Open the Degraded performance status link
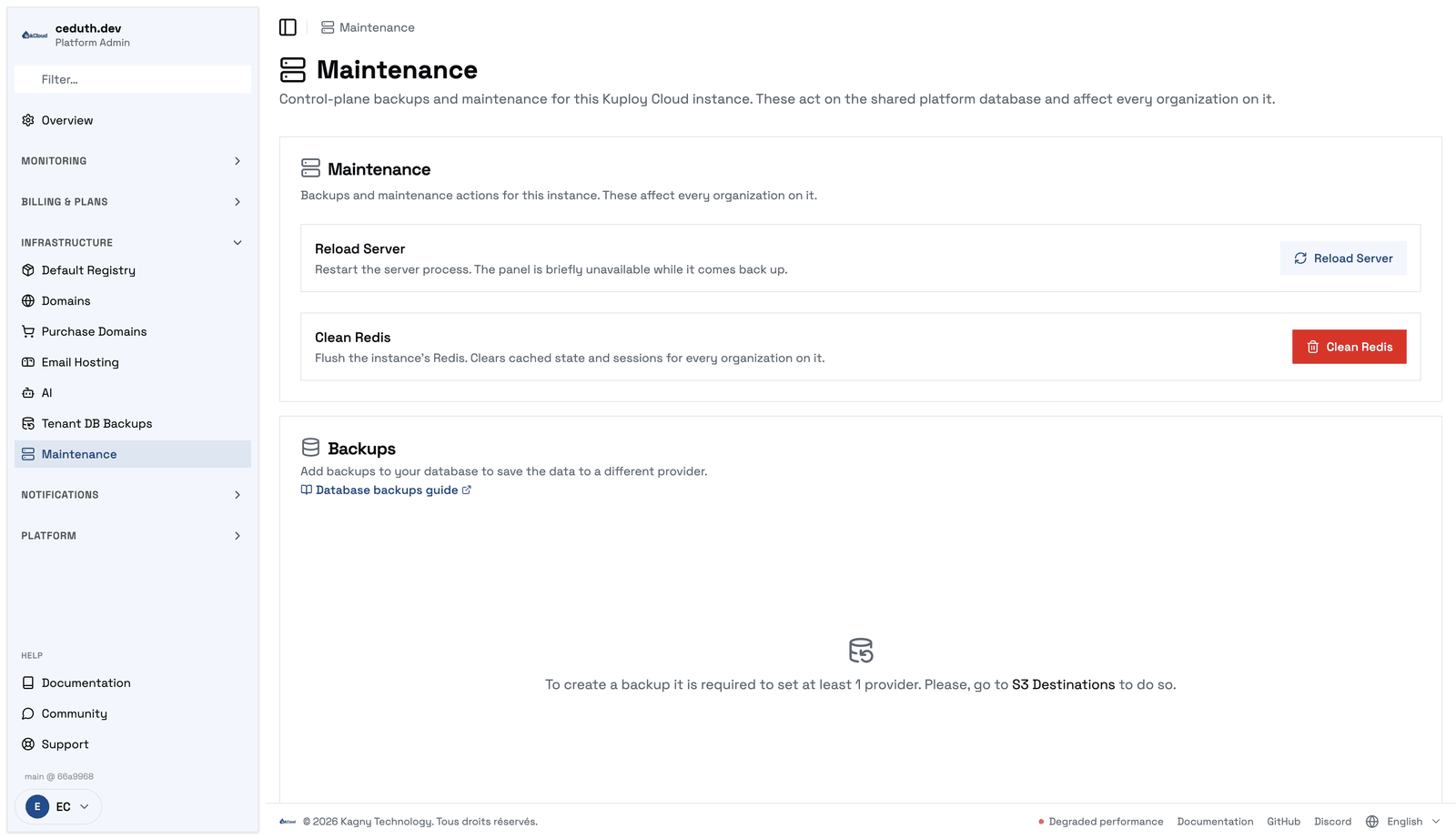The image size is (1456, 839). click(1100, 822)
